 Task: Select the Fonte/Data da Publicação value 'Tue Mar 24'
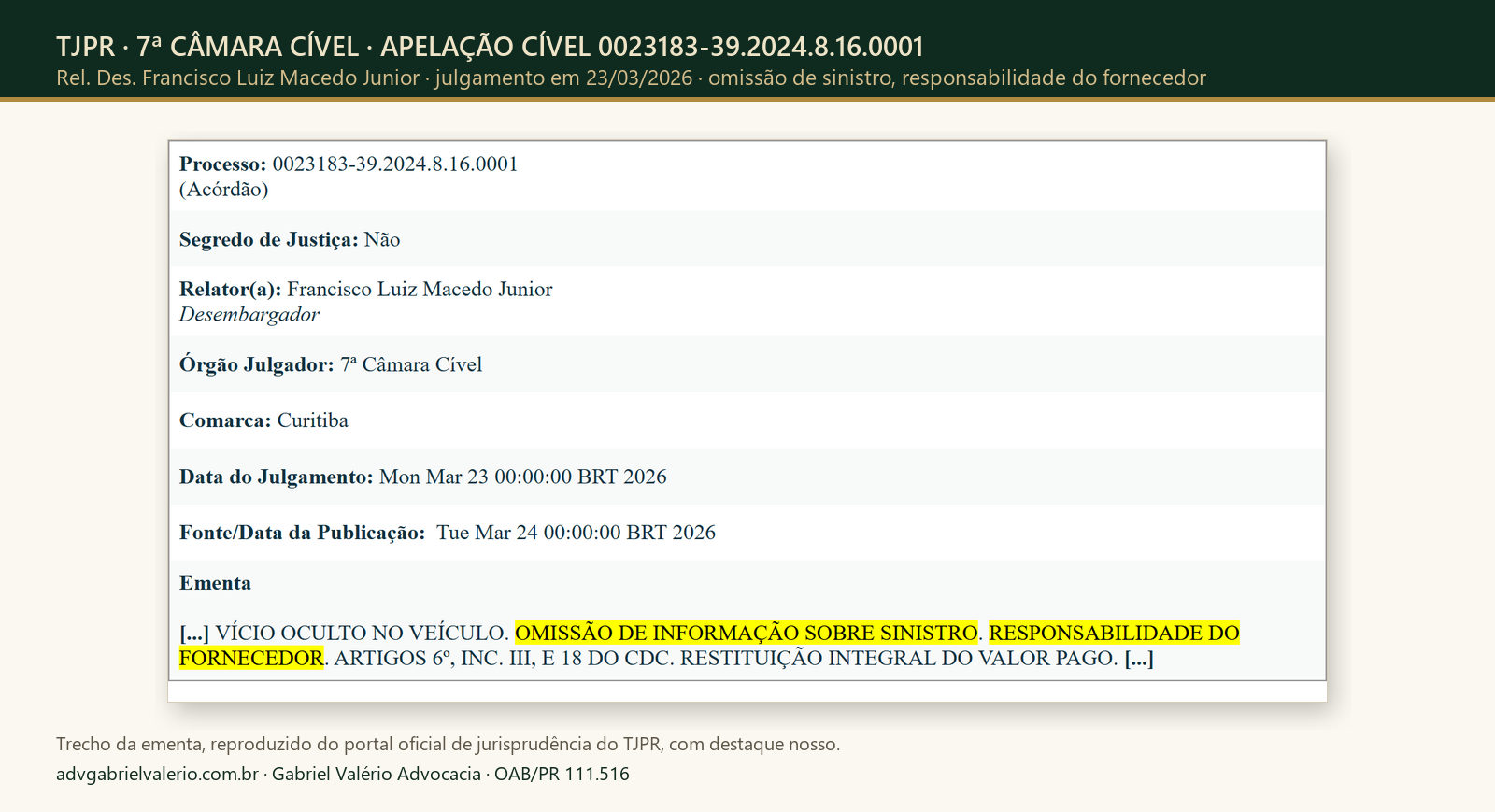(487, 534)
